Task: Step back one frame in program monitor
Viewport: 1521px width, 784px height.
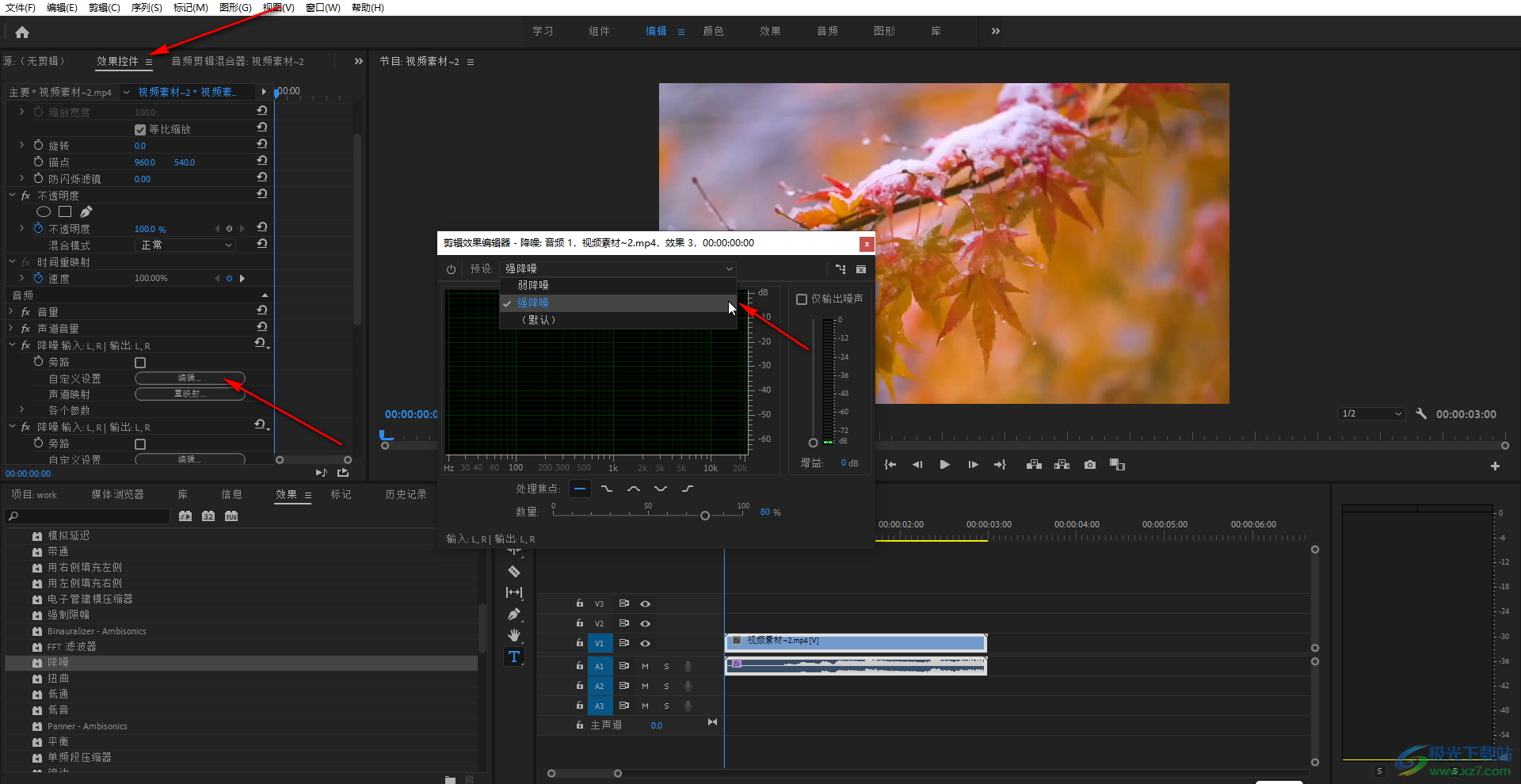Action: point(917,465)
